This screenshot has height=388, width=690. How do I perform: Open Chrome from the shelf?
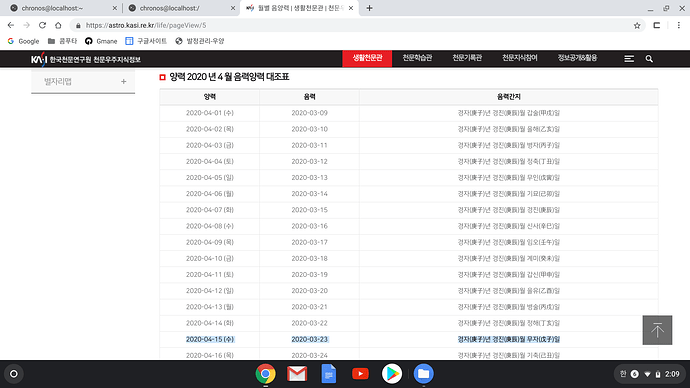pos(265,374)
